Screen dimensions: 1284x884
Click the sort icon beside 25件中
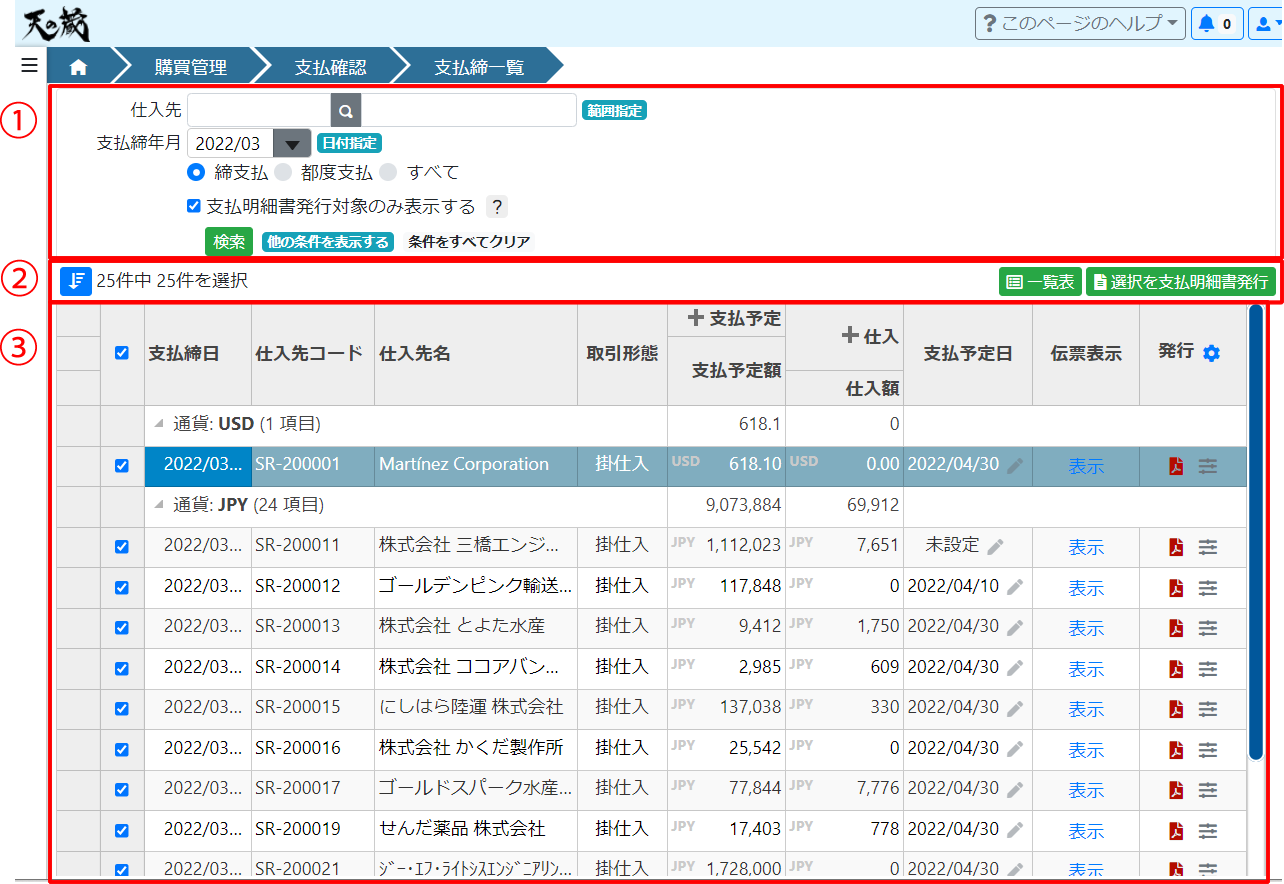coord(75,282)
